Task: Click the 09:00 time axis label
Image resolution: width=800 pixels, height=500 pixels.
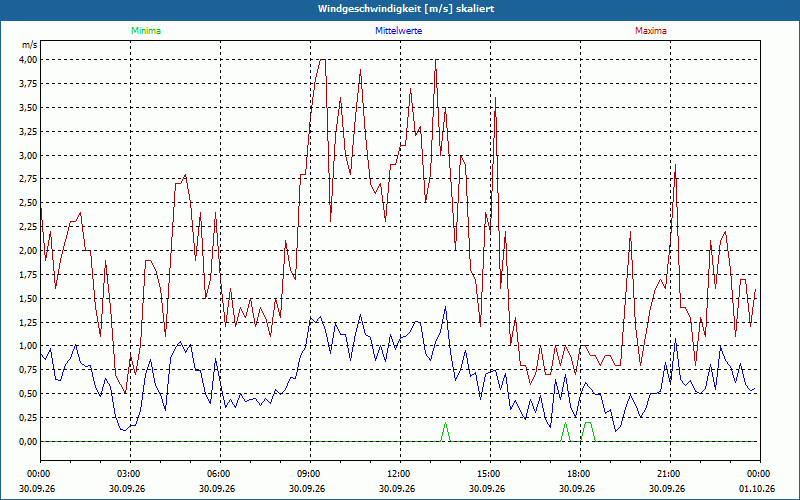Action: 307,474
